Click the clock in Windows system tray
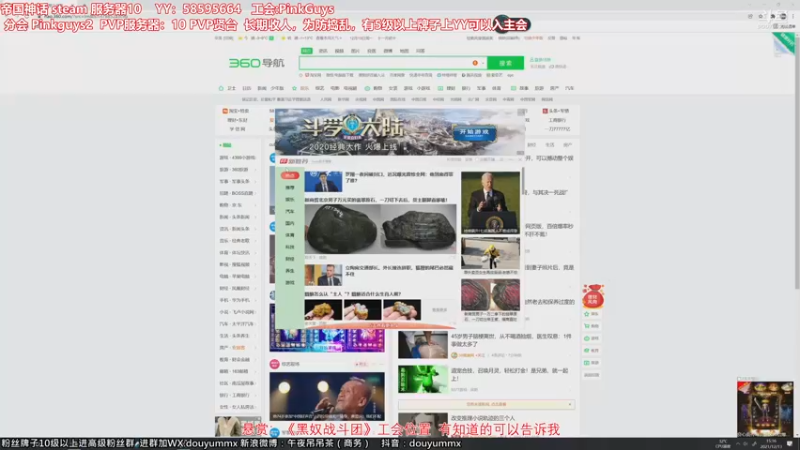 click(x=770, y=444)
